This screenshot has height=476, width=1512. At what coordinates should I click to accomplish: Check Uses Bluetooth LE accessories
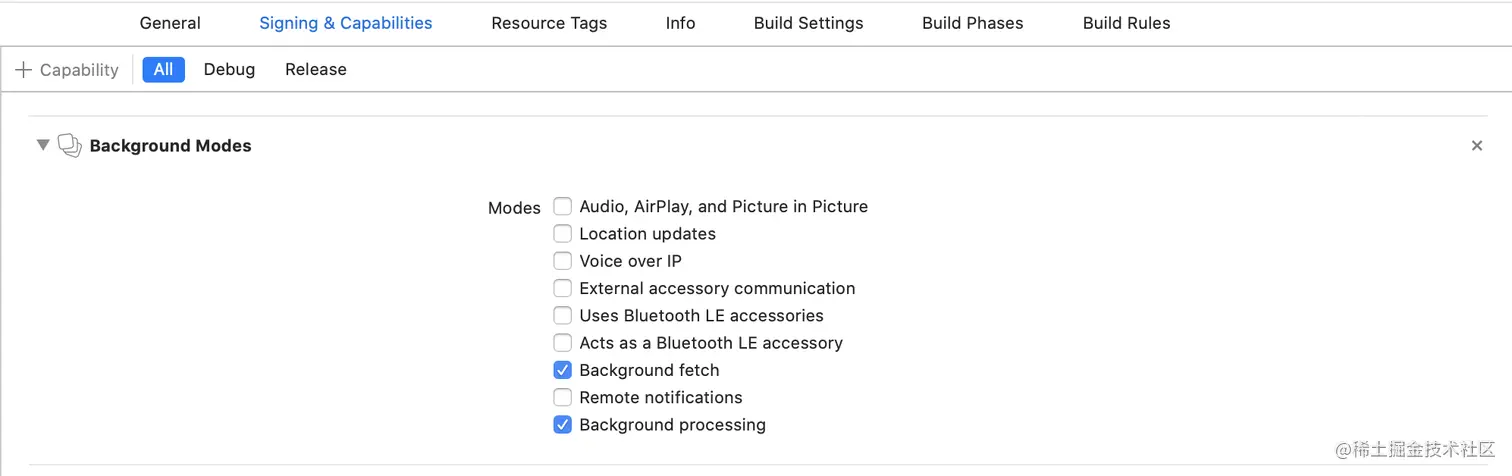pyautogui.click(x=563, y=316)
